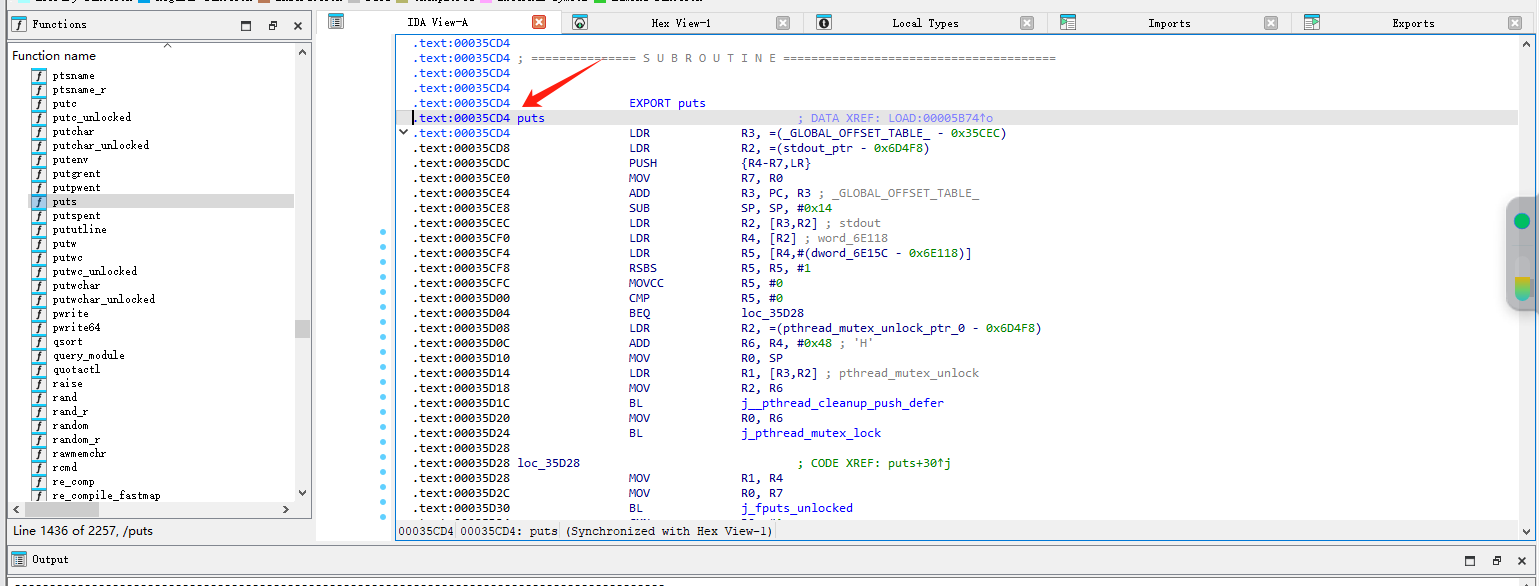The height and width of the screenshot is (586, 1539).
Task: Click the EXPORT puts line
Action: click(x=667, y=103)
